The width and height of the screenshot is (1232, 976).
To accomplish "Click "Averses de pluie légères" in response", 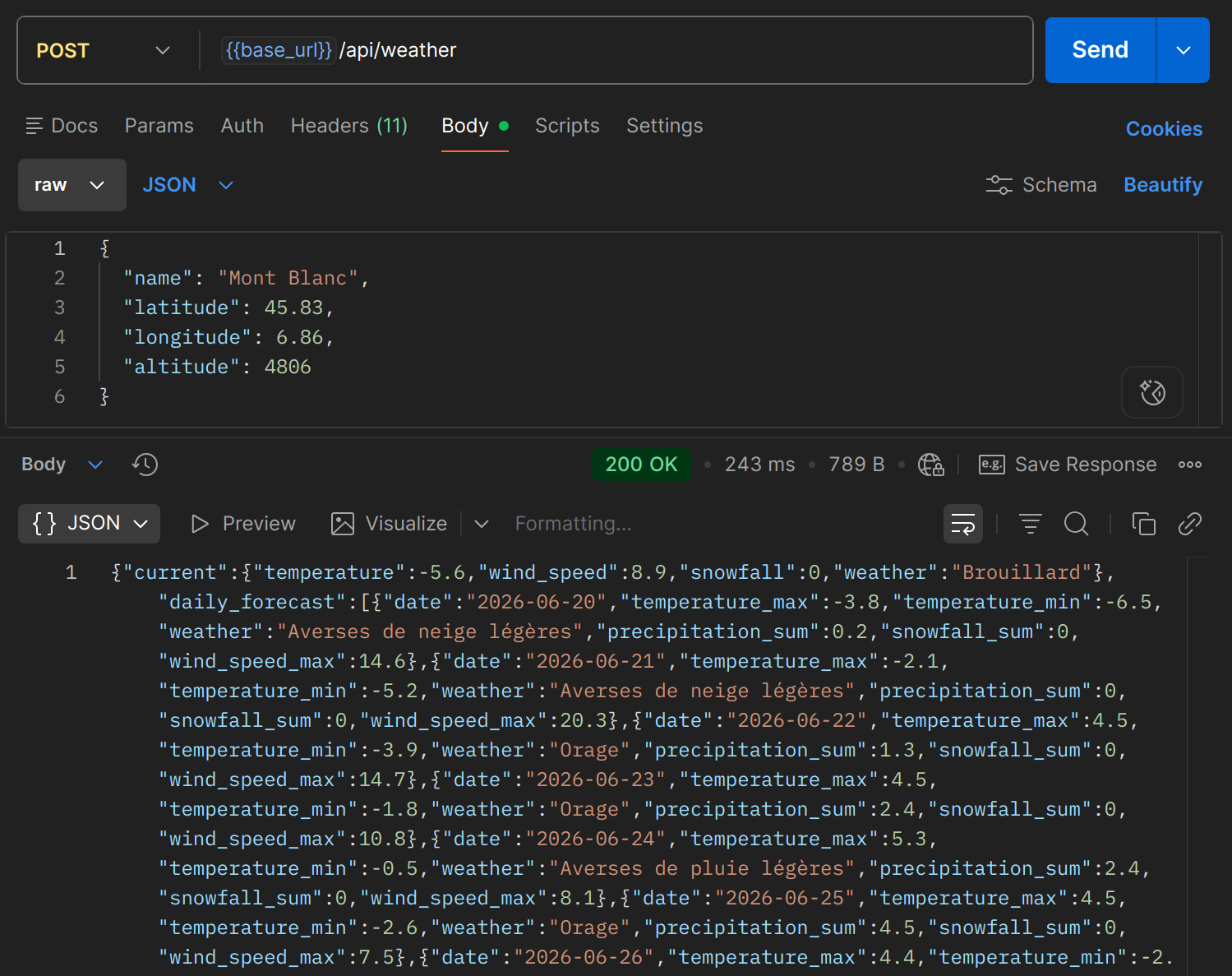I will 703,868.
